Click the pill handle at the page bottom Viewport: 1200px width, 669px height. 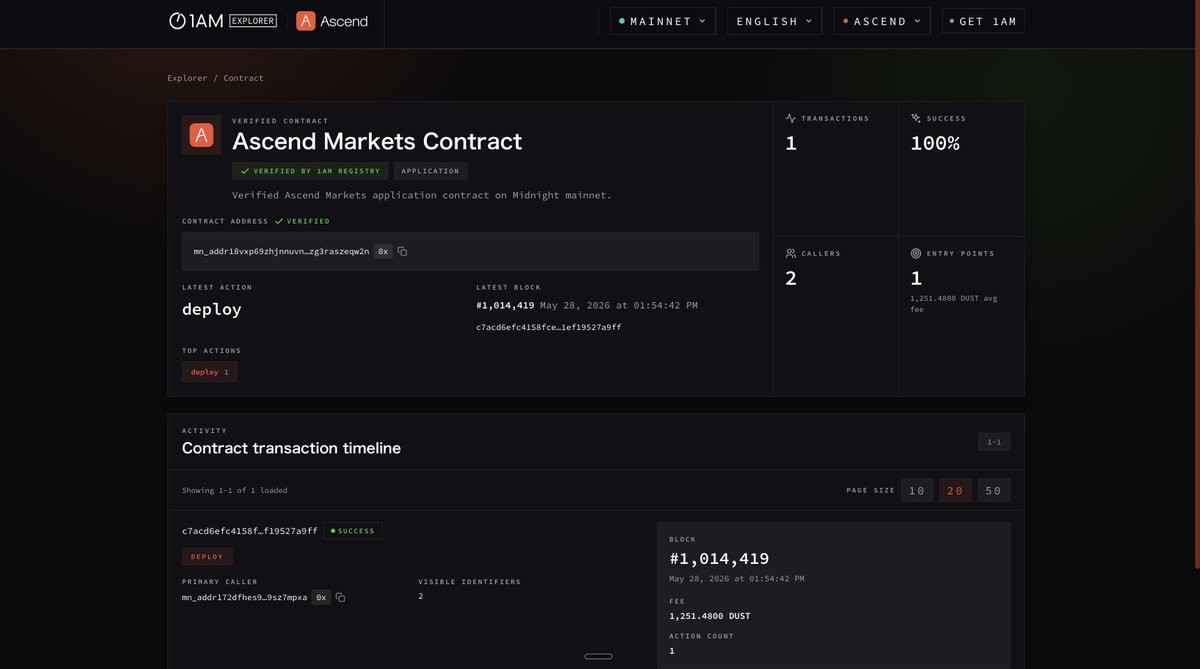pos(598,656)
